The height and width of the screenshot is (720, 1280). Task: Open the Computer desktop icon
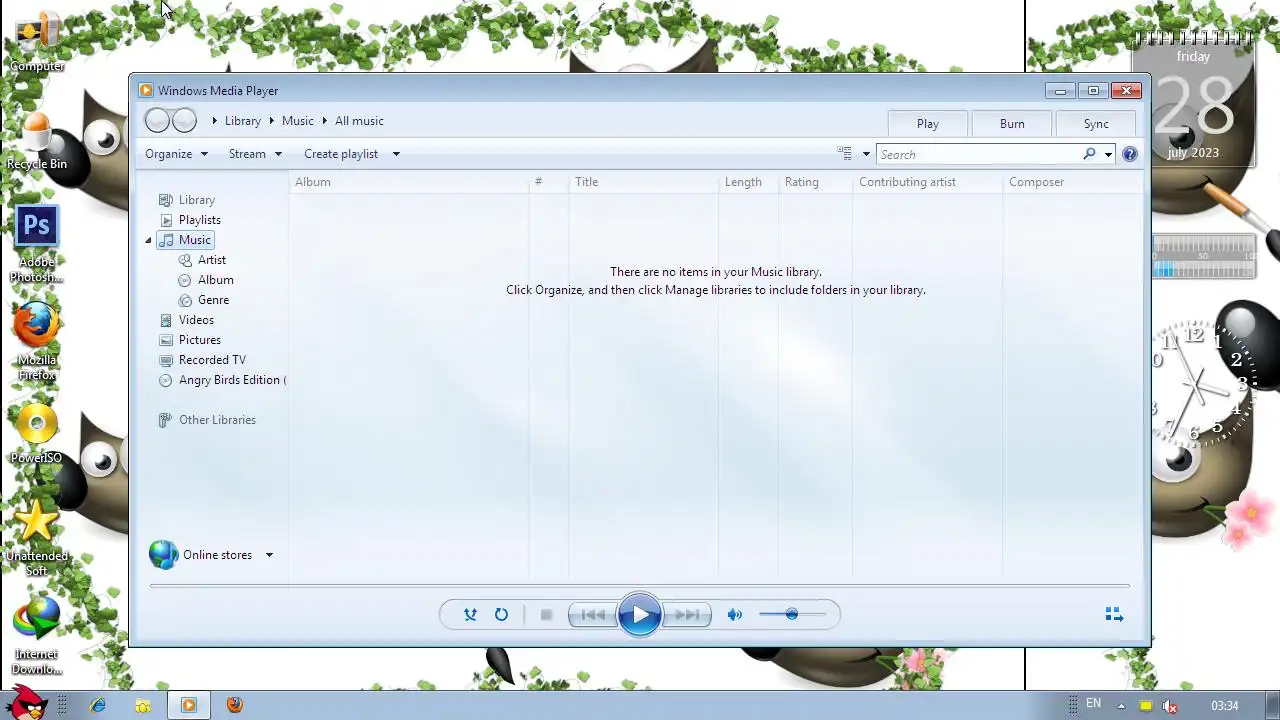pyautogui.click(x=37, y=42)
